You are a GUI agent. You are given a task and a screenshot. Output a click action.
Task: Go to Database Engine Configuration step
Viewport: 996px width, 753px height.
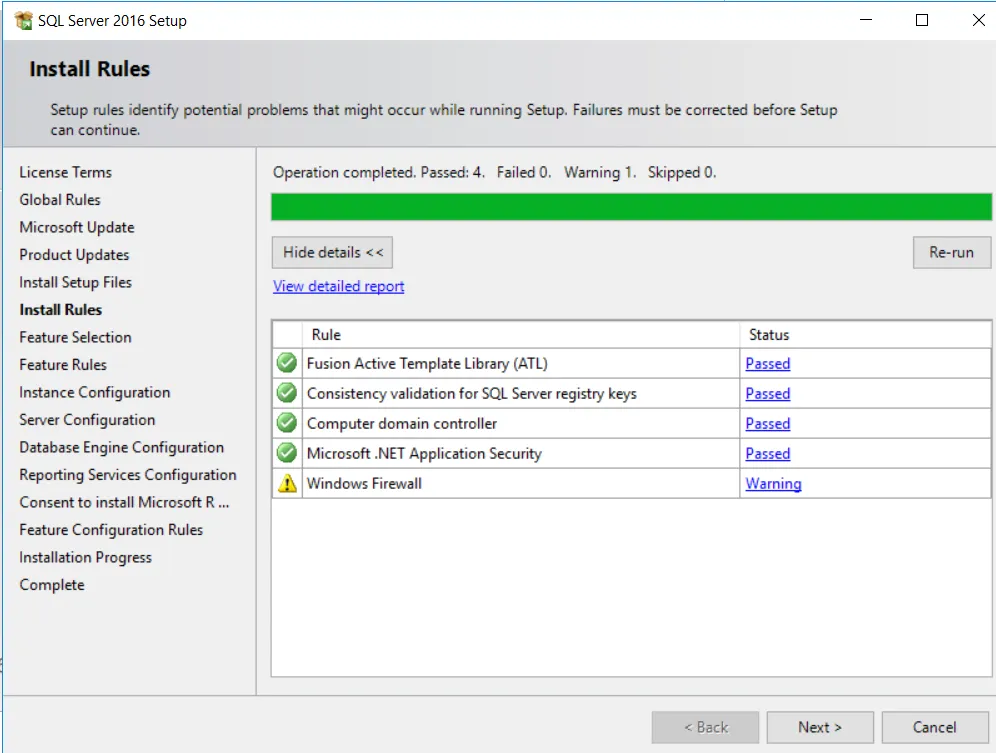pos(121,447)
